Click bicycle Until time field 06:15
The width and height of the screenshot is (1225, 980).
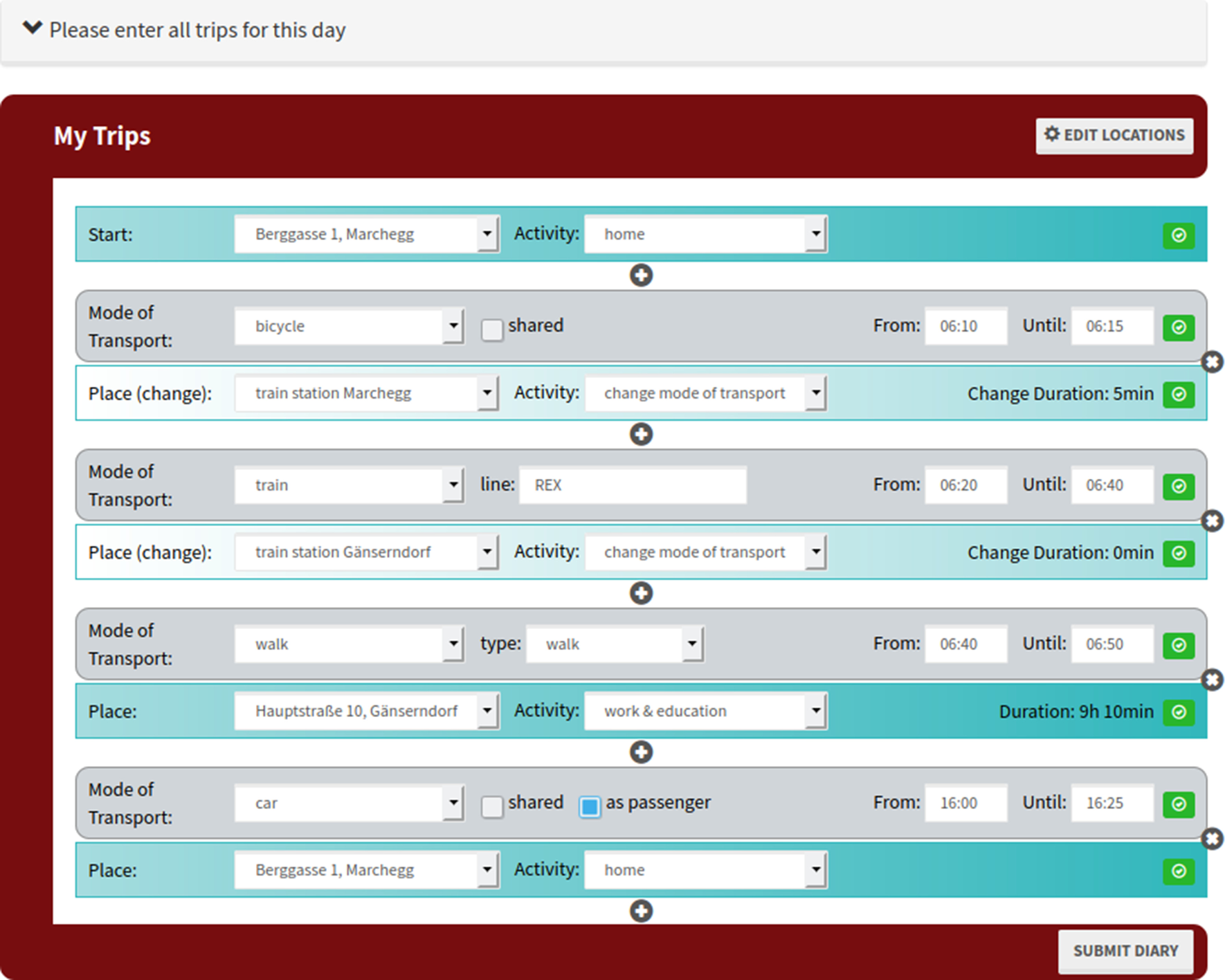point(1112,326)
